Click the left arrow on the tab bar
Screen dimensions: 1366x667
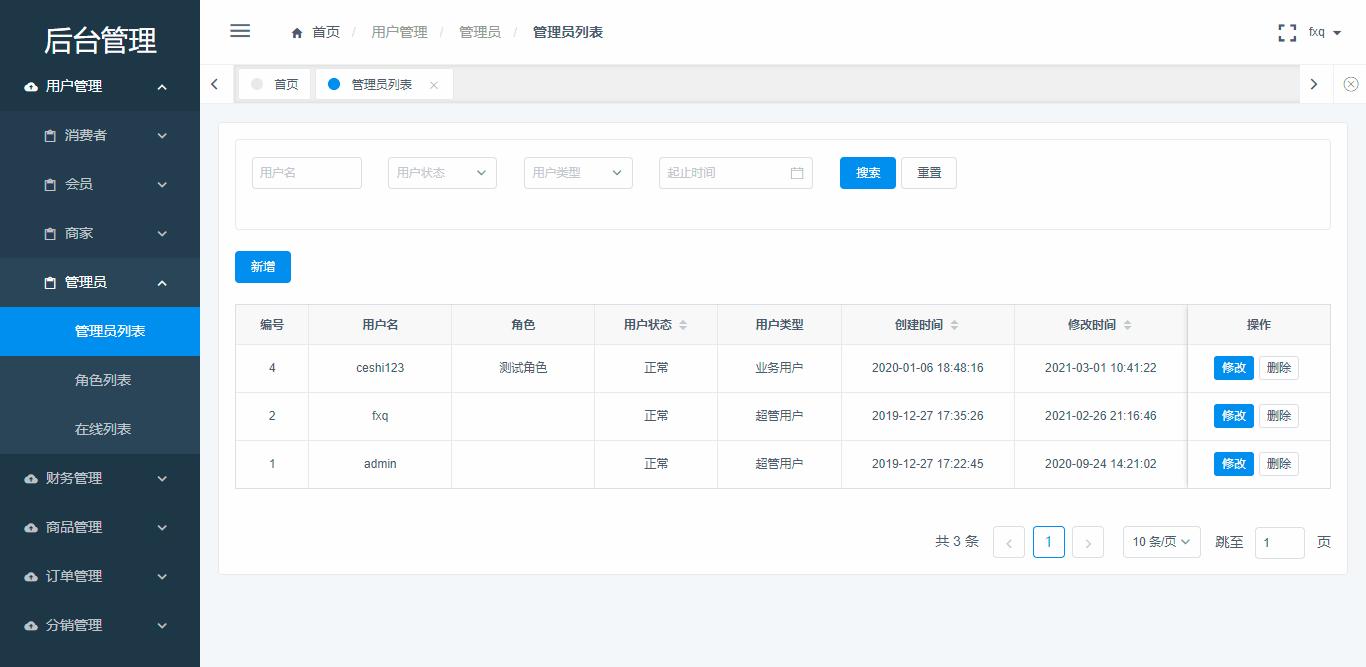click(215, 84)
